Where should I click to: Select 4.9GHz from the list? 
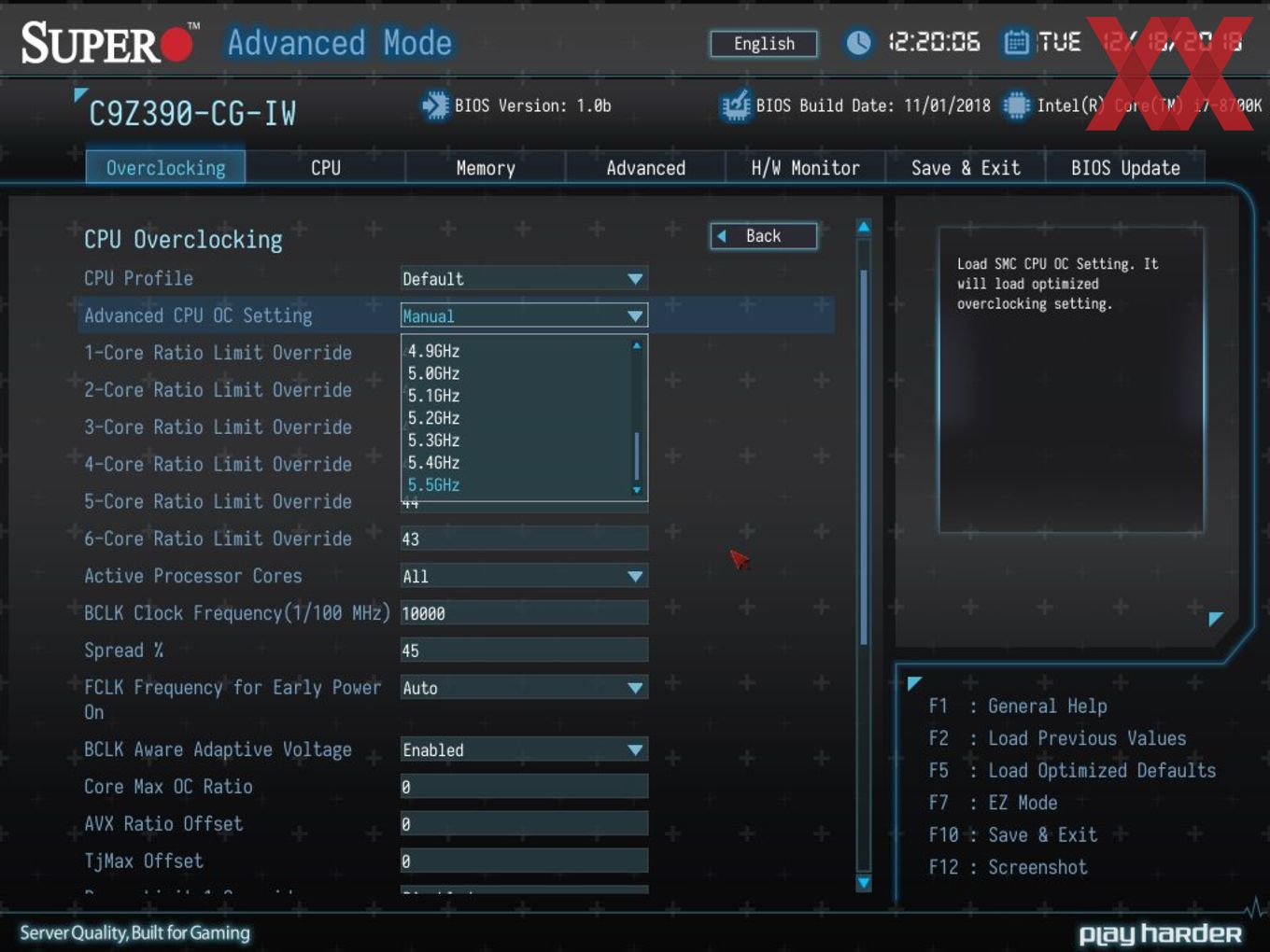(x=434, y=352)
